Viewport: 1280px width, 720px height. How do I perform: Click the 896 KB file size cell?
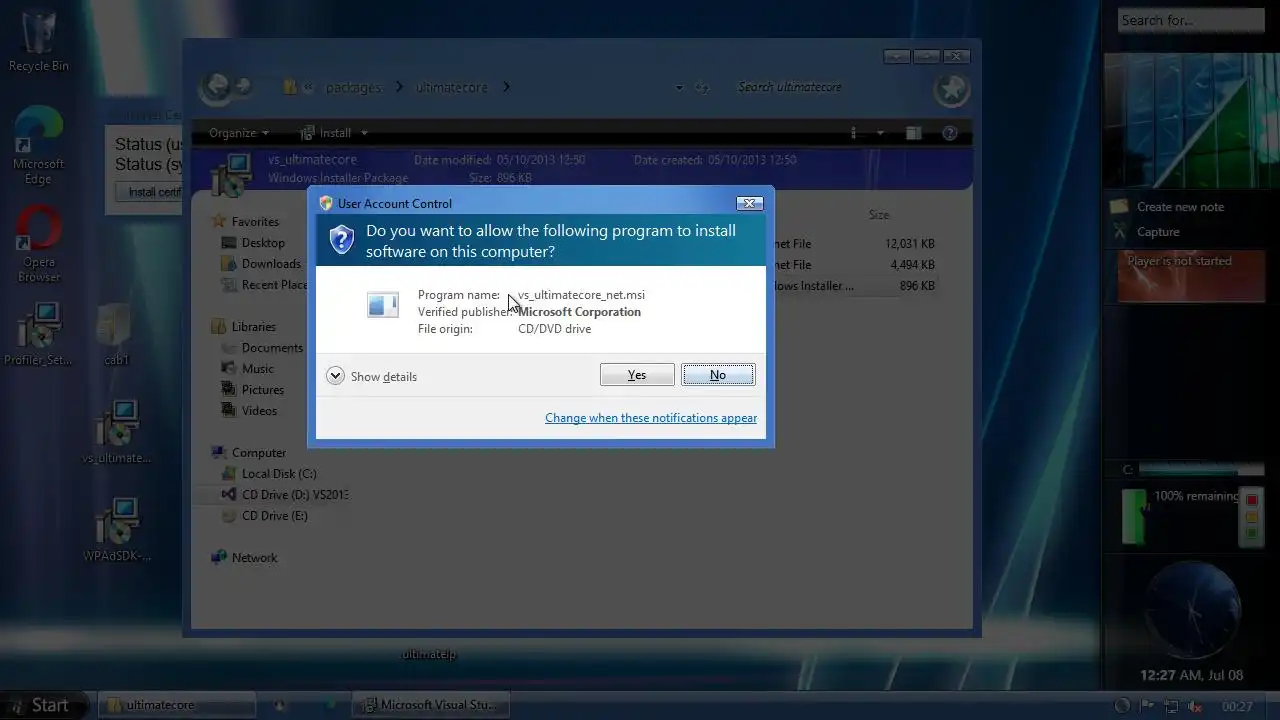[917, 286]
